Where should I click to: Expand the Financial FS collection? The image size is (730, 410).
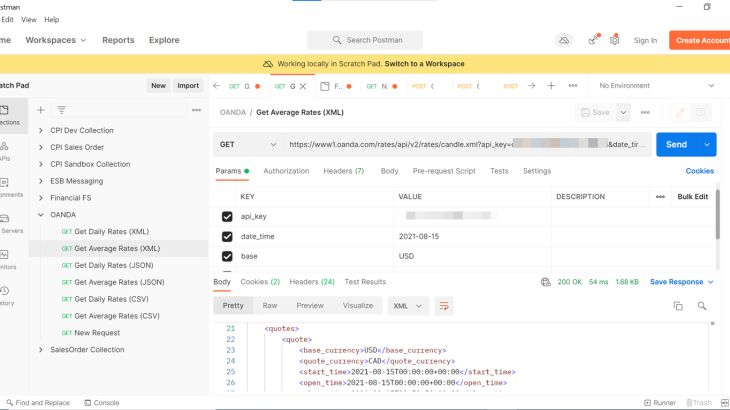41,198
